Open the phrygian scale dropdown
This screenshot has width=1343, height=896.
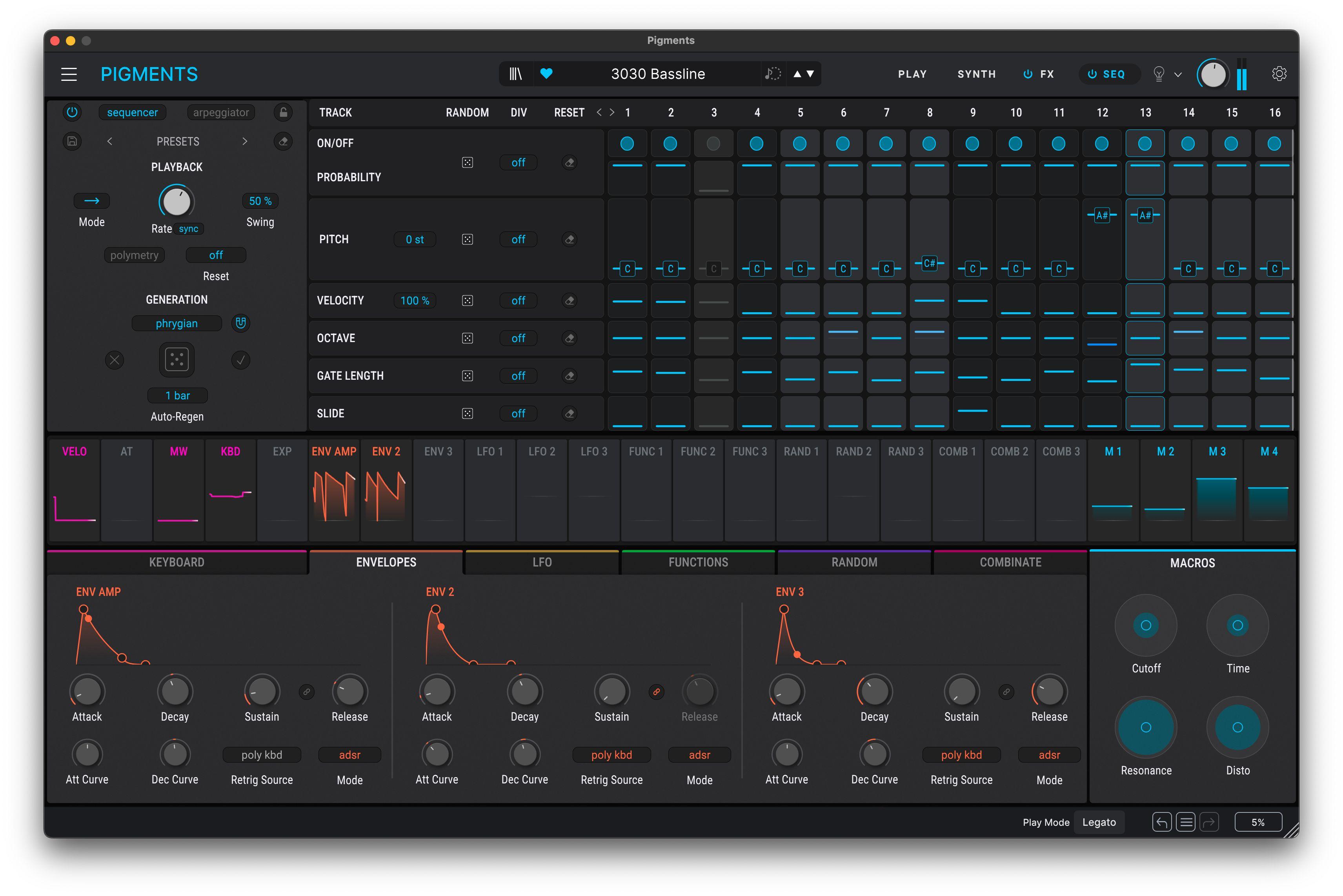[177, 323]
